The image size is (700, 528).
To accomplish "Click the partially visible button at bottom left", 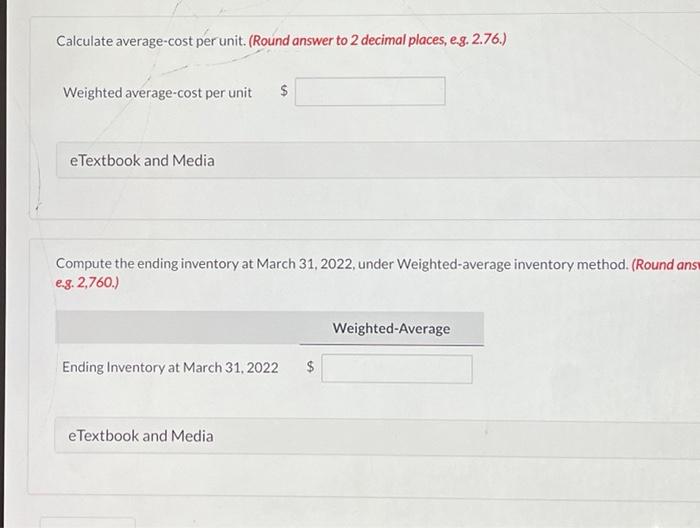I will tap(88, 523).
